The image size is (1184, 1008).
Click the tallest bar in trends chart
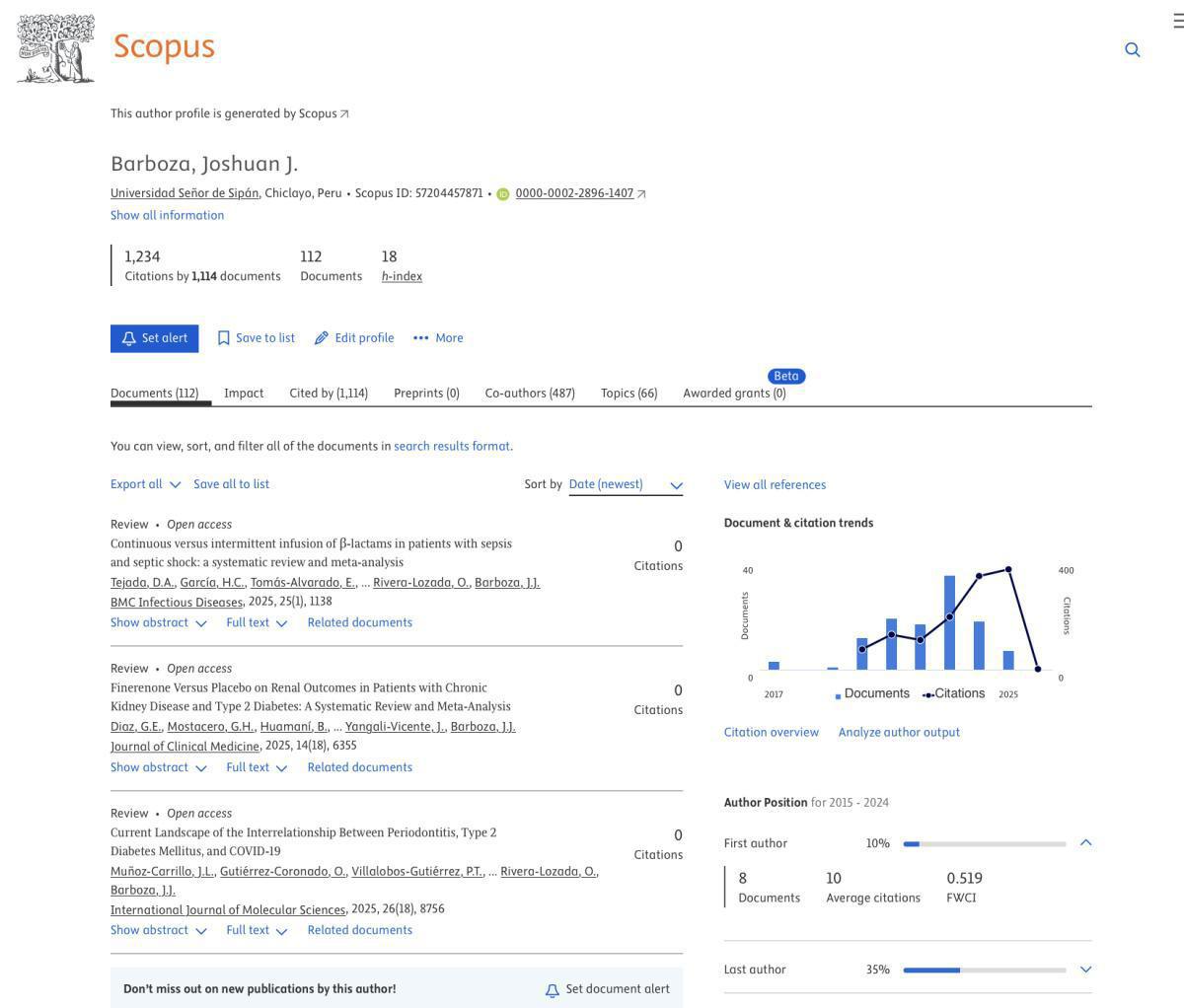coord(949,623)
